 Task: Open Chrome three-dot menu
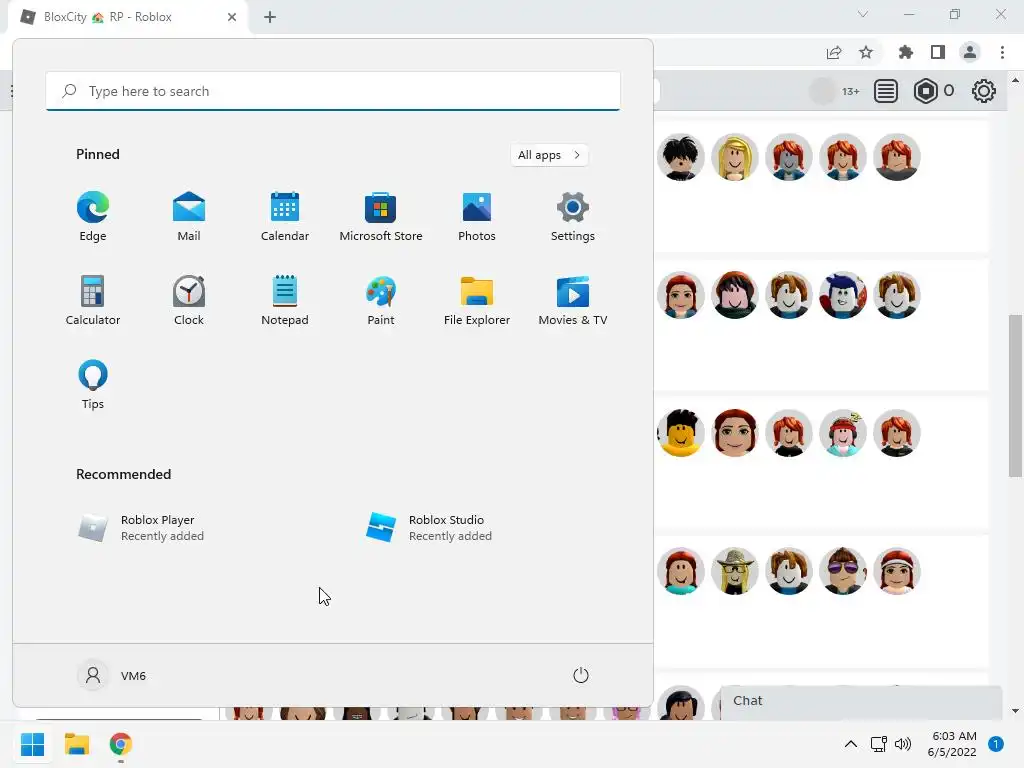click(1002, 52)
